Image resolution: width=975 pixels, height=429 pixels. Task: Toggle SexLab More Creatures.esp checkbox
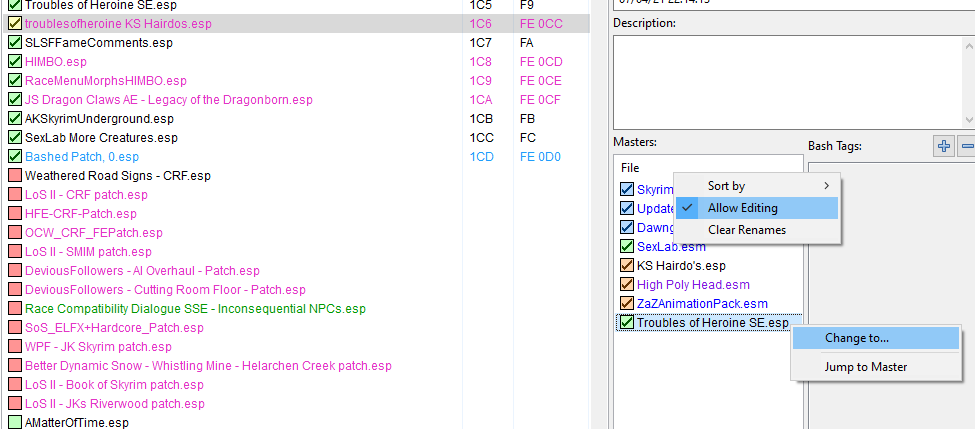point(15,138)
